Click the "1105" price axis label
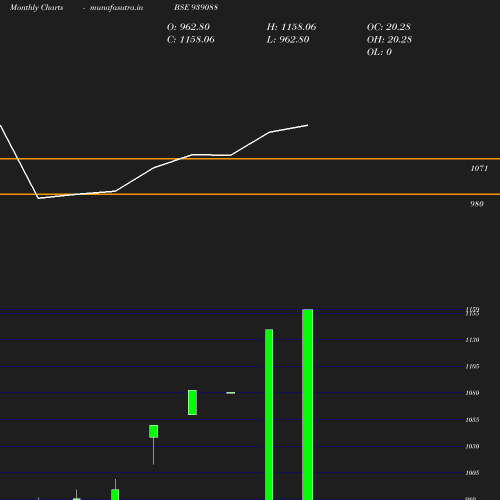 (x=472, y=367)
